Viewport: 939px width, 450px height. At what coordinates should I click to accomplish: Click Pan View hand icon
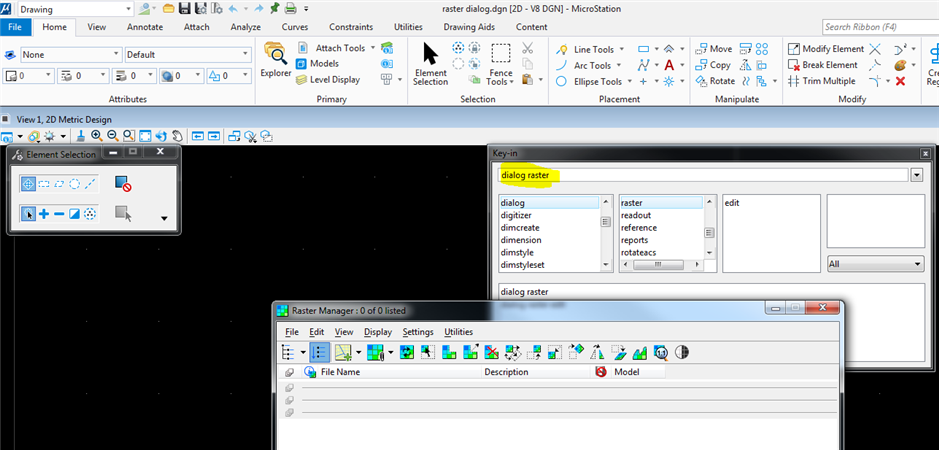tap(177, 137)
